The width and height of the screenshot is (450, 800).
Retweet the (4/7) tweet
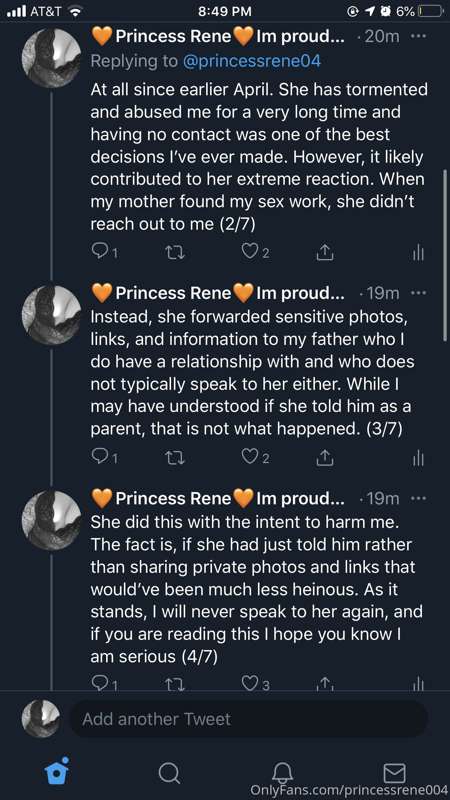coord(176,684)
